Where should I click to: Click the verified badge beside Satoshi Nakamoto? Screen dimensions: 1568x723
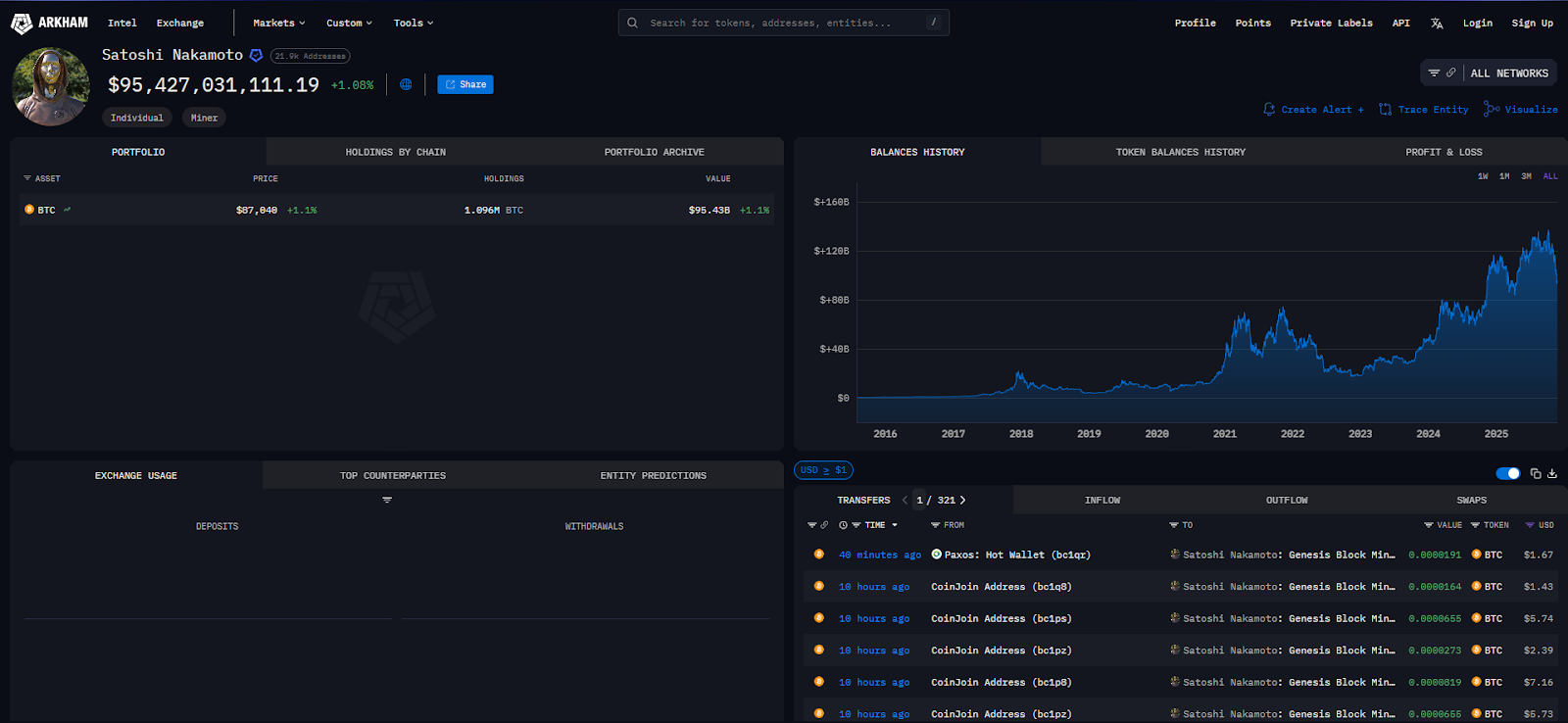256,56
